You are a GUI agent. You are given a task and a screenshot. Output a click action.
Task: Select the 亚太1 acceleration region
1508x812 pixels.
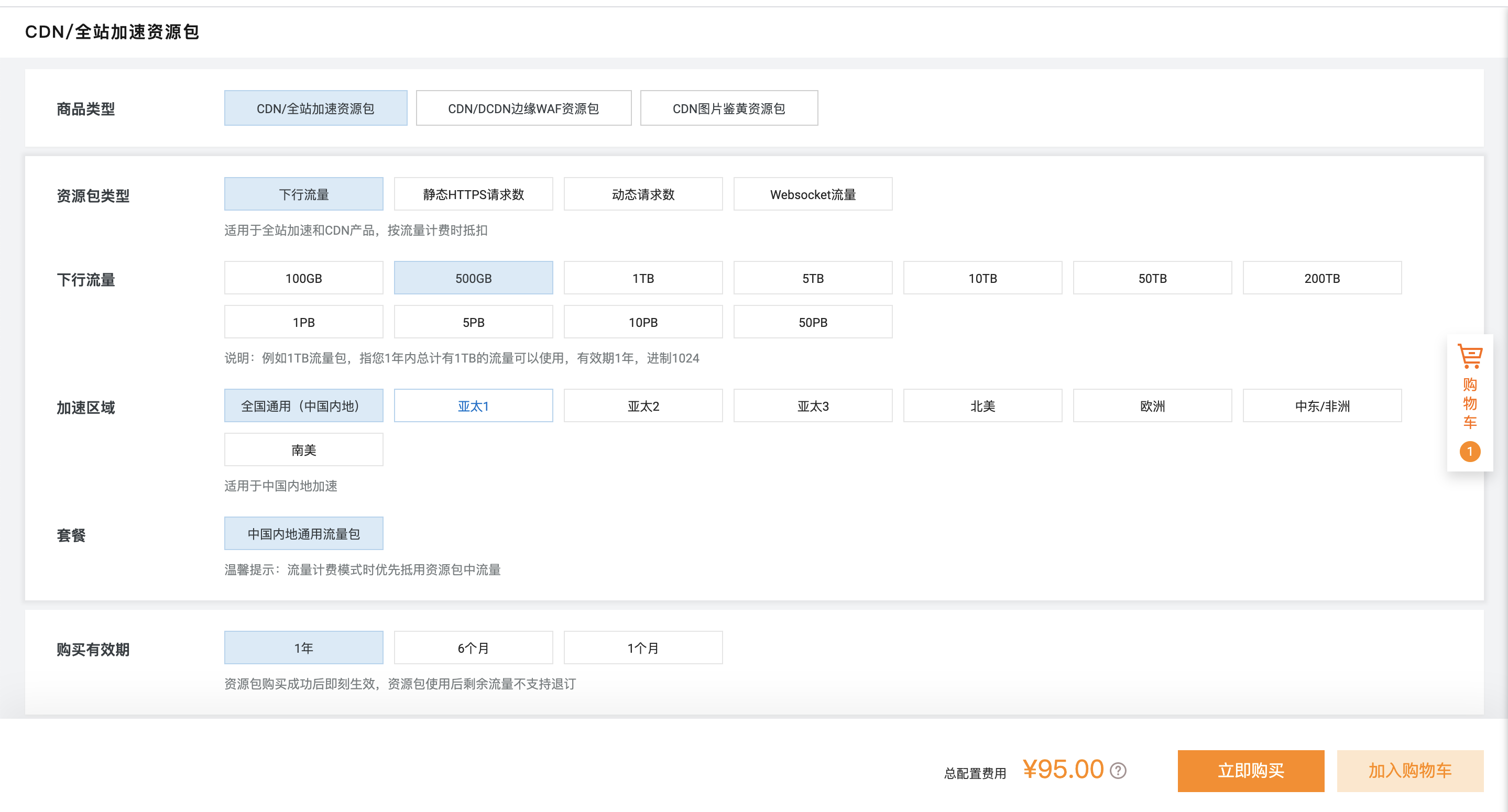[473, 405]
